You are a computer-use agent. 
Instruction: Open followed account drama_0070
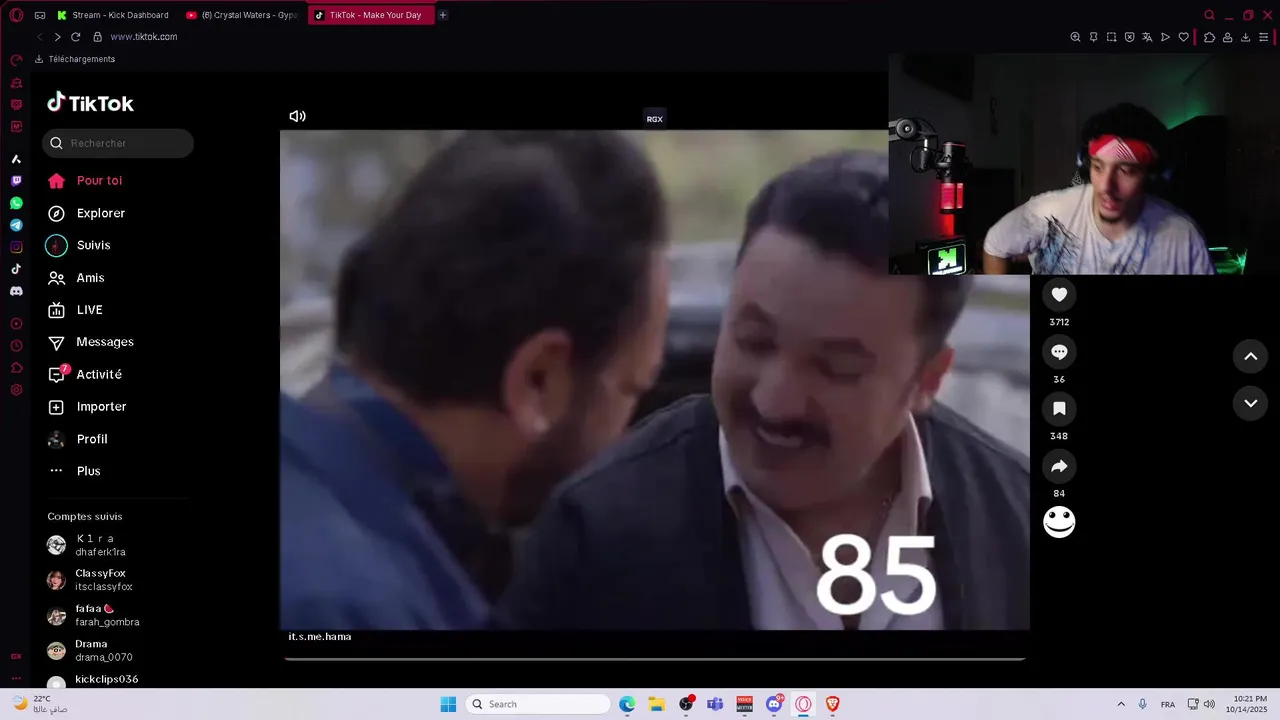click(x=103, y=651)
